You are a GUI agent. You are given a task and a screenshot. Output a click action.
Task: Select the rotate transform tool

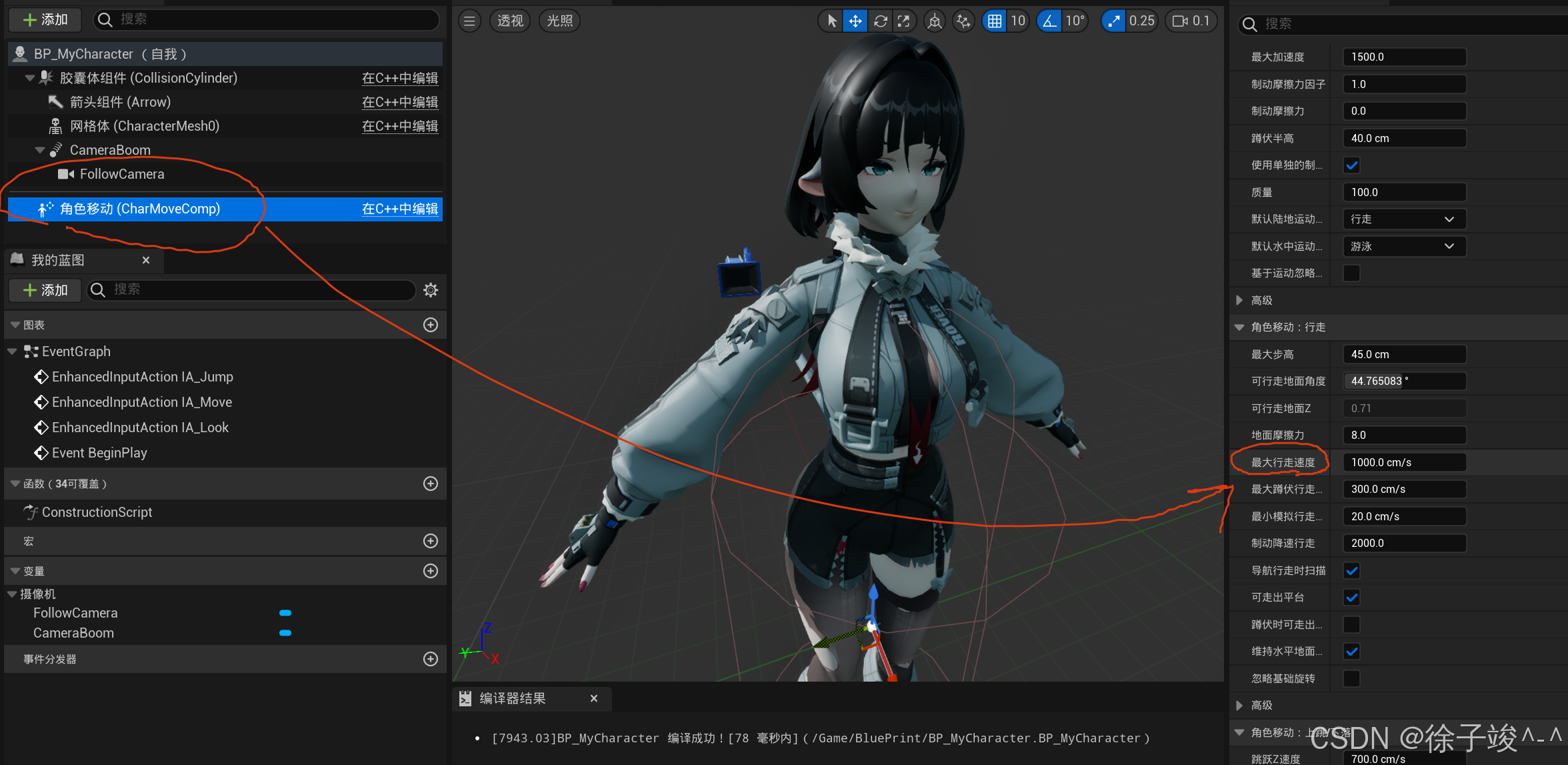point(880,21)
